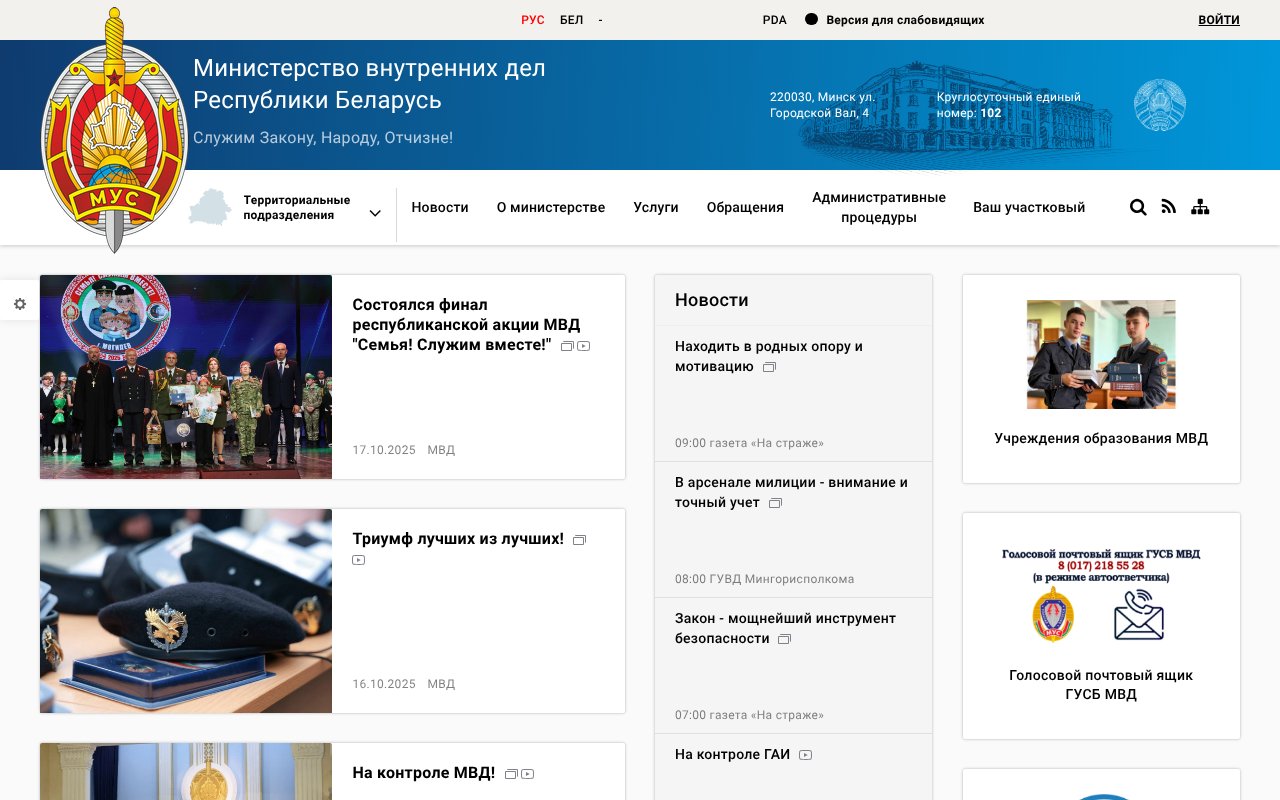Open the Услуги dropdown
The width and height of the screenshot is (1280, 800).
(x=656, y=207)
